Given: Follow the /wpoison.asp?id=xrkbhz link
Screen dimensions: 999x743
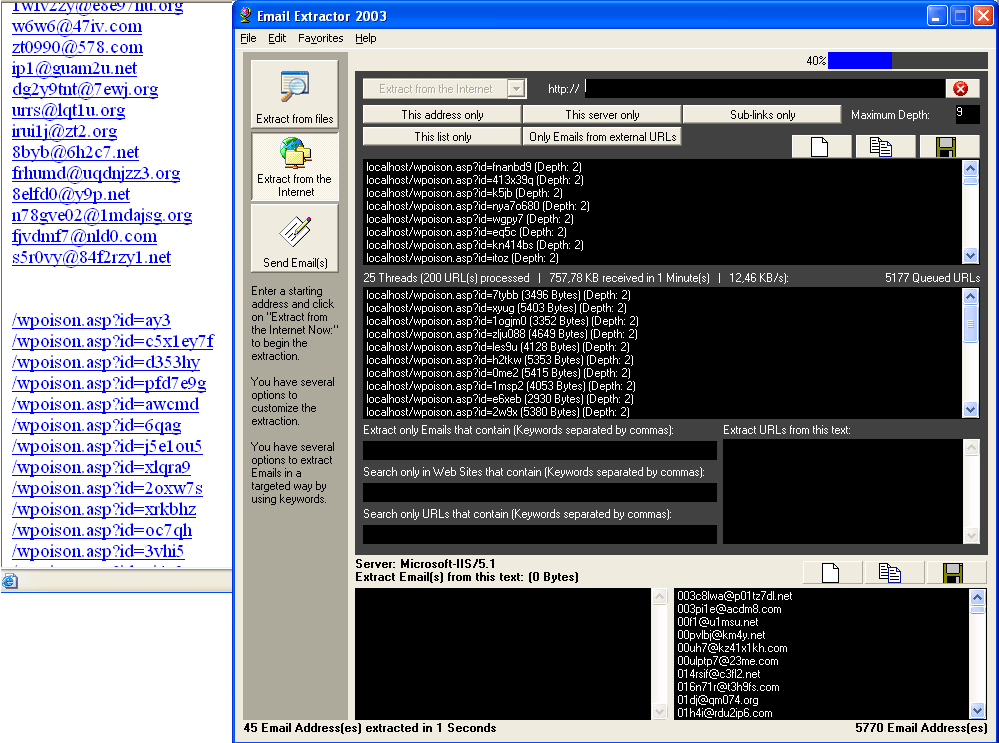Looking at the screenshot, I should pyautogui.click(x=104, y=509).
